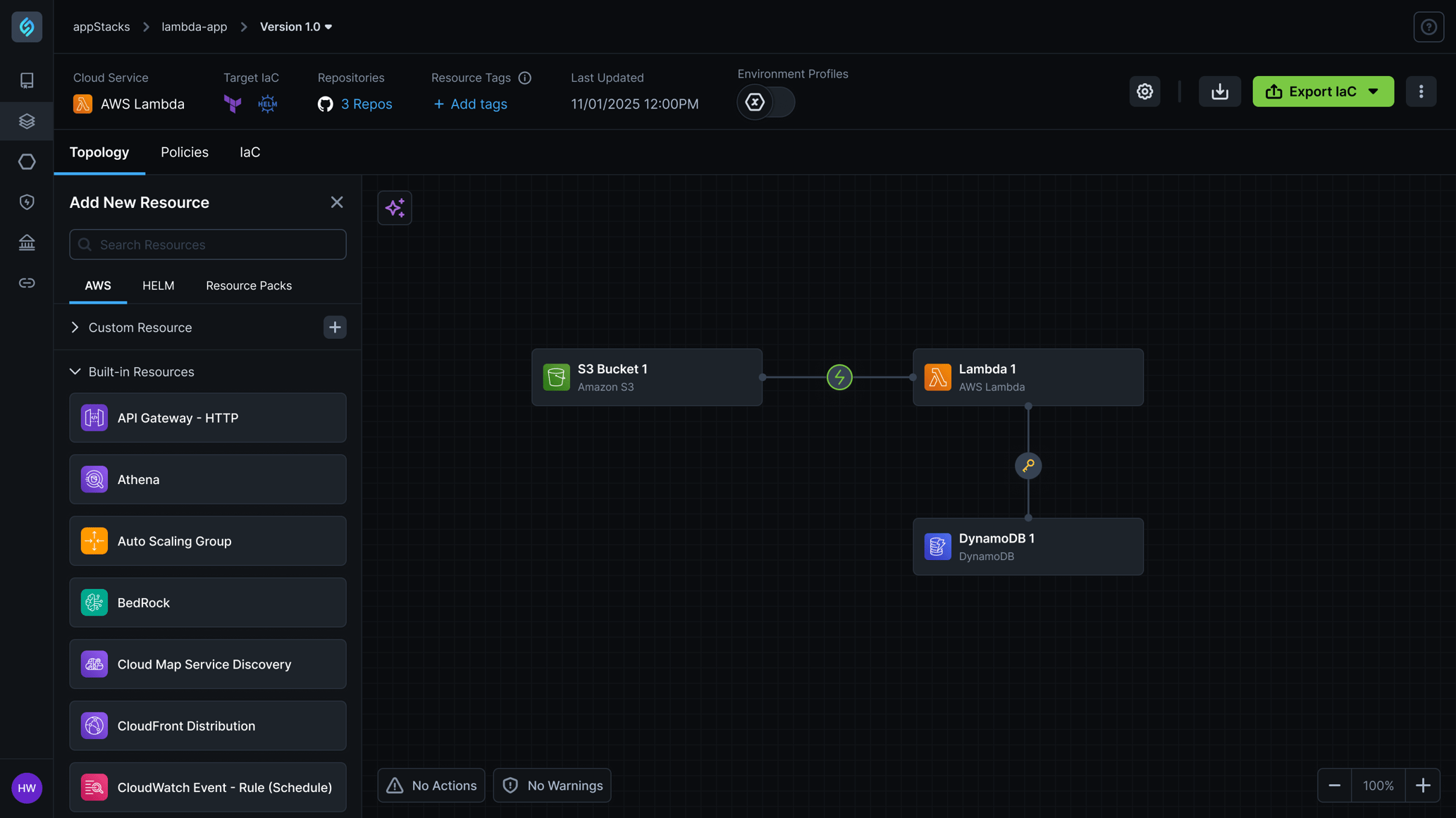Viewport: 1456px width, 818px height.
Task: Click the Last Updated date text
Action: point(635,104)
